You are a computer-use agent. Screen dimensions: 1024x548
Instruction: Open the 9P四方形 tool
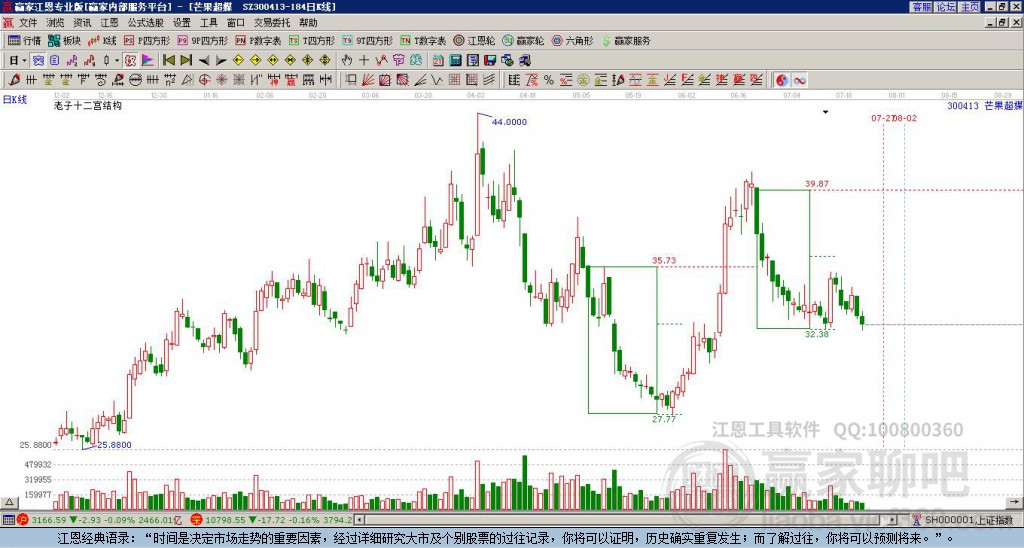tap(203, 40)
